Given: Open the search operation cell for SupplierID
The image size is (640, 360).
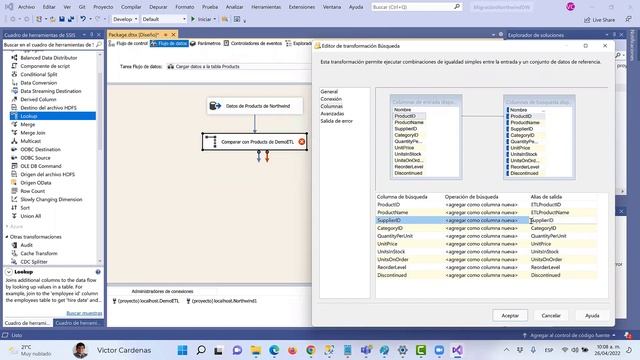Looking at the screenshot, I should click(x=486, y=220).
